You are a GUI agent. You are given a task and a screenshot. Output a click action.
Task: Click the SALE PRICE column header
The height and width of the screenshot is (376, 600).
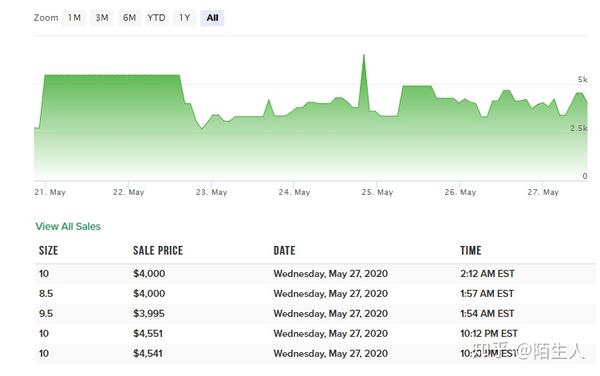(158, 251)
